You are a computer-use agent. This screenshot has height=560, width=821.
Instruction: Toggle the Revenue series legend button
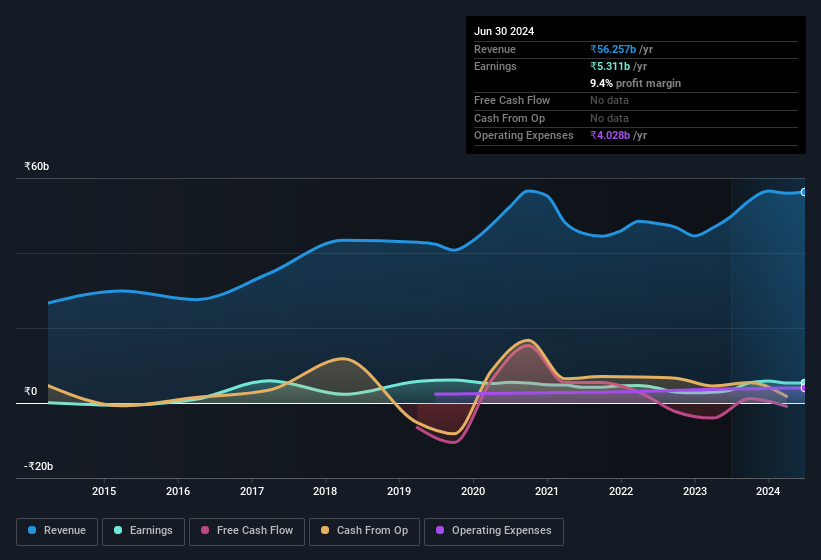(57, 531)
